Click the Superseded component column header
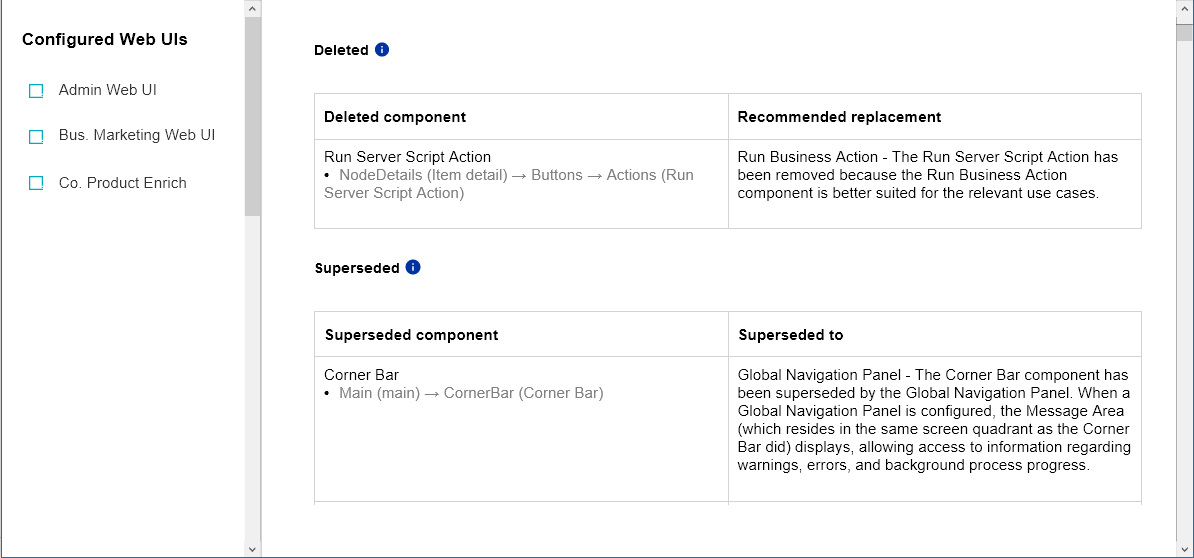1194x558 pixels. [411, 335]
